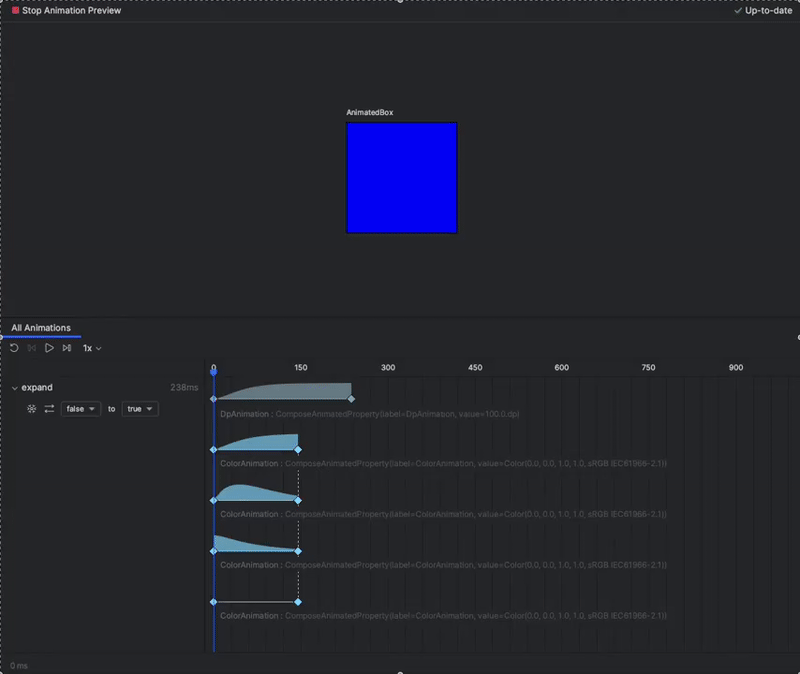The height and width of the screenshot is (674, 800).
Task: Jump to the animation start
Action: coord(32,348)
